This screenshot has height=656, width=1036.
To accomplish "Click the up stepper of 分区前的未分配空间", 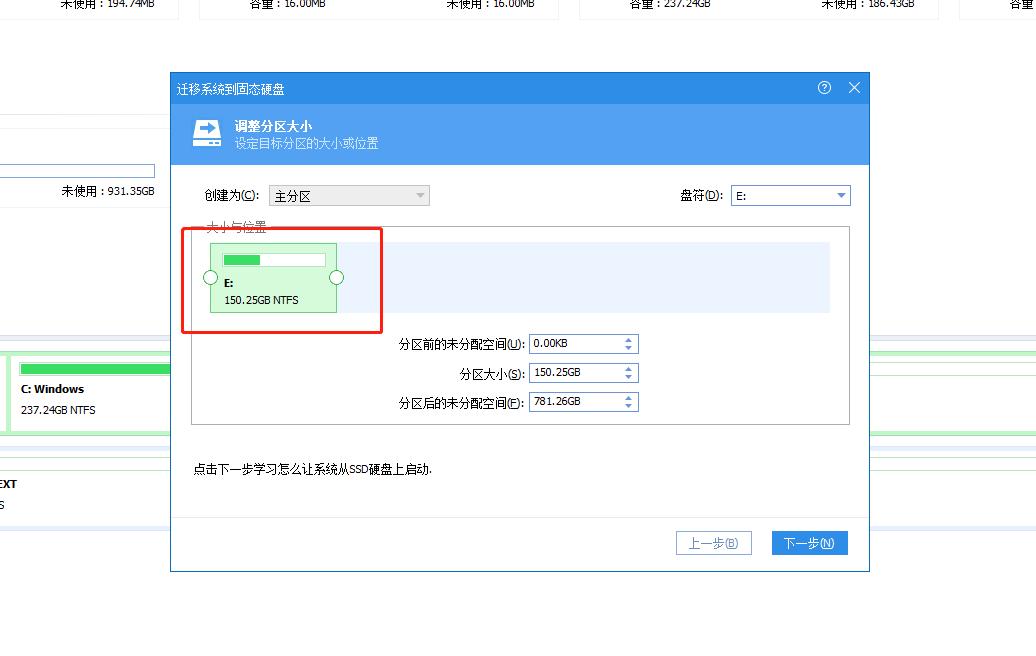I will [x=628, y=339].
